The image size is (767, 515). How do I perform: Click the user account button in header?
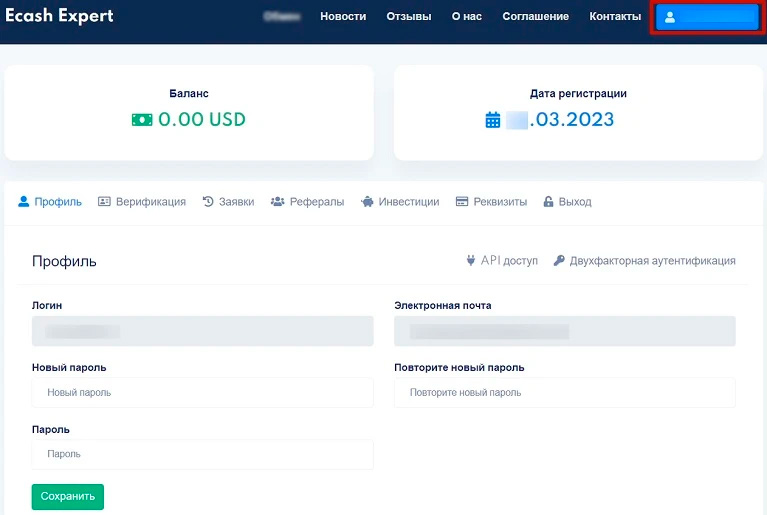click(x=708, y=18)
